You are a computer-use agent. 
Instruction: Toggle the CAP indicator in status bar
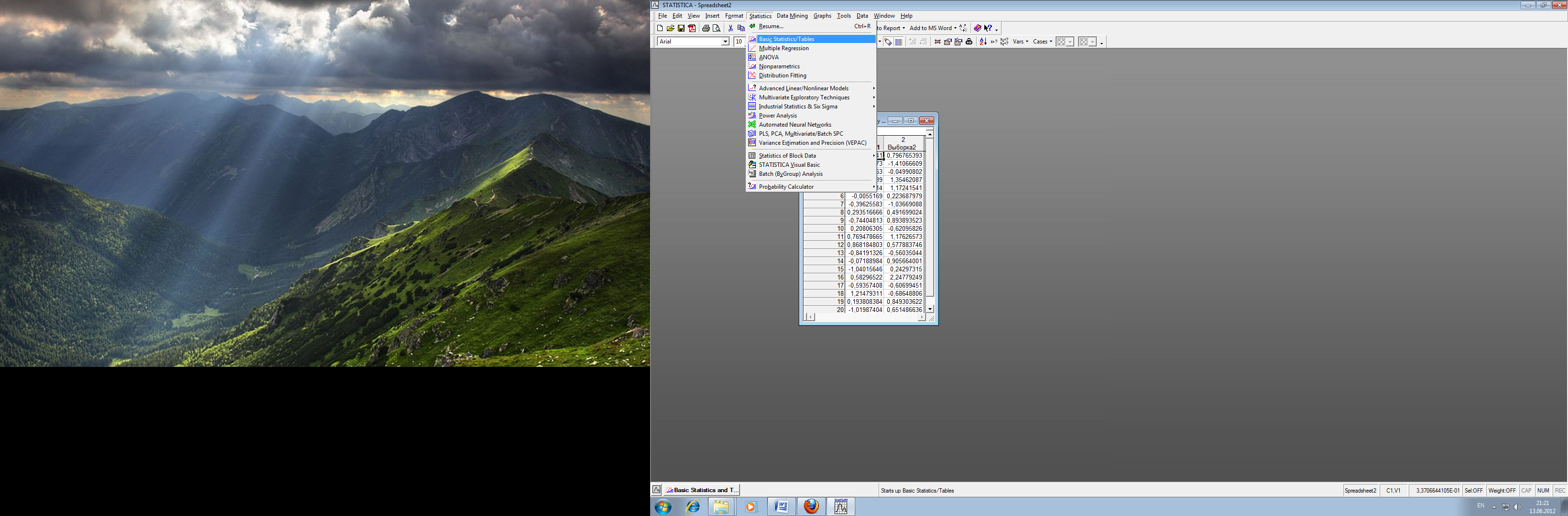[1526, 491]
